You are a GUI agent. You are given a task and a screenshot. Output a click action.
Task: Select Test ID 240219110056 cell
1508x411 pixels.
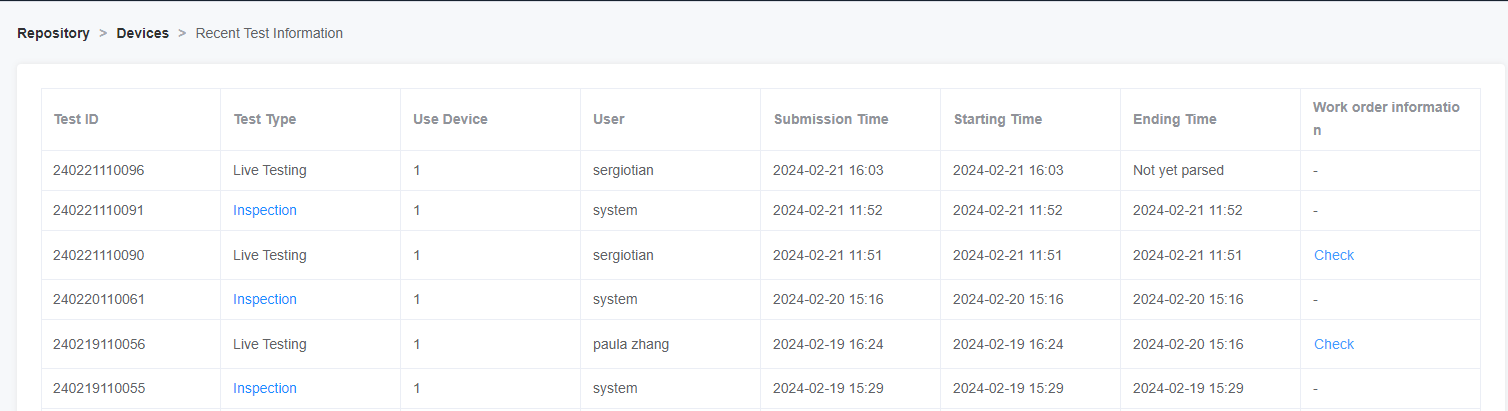point(131,344)
